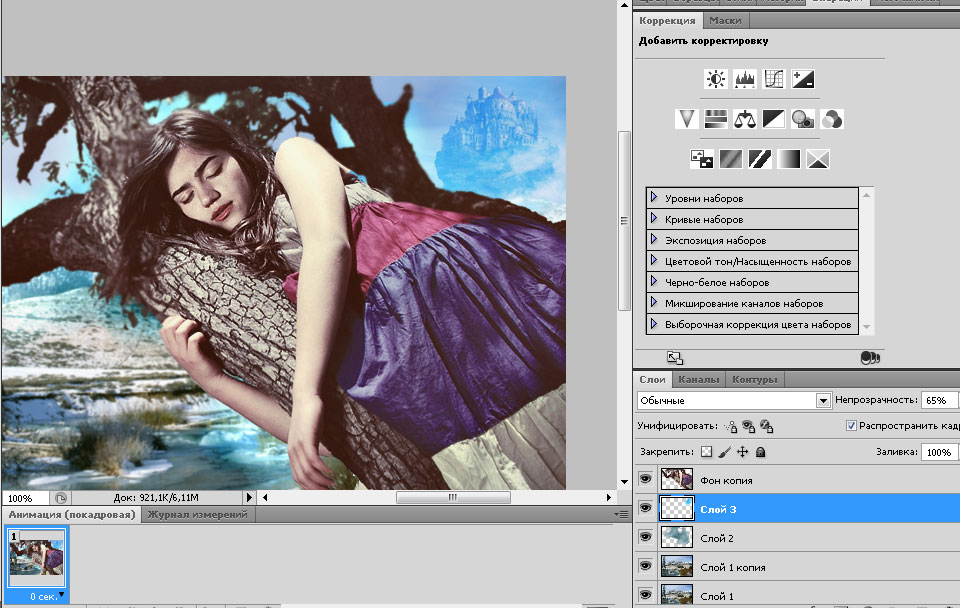Lock transparent pixels icon
This screenshot has height=608, width=960.
[x=707, y=452]
